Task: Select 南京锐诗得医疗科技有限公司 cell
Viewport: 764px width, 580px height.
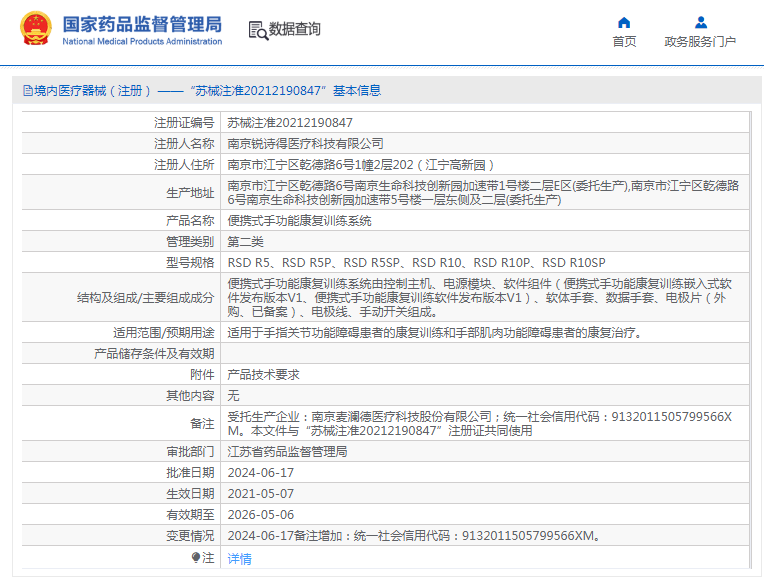Action: pyautogui.click(x=306, y=144)
